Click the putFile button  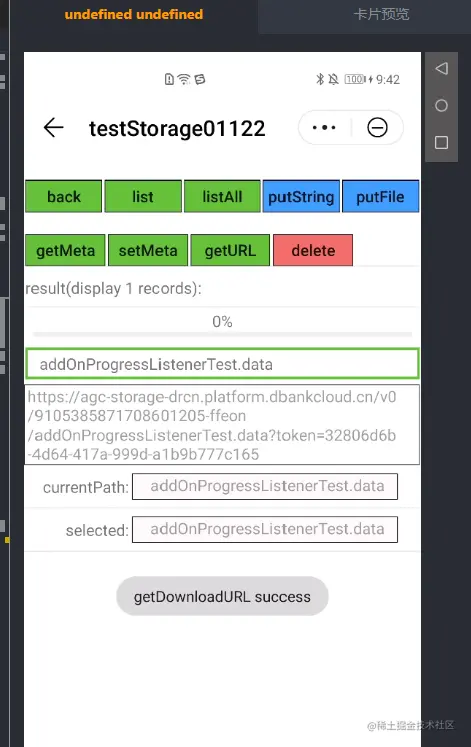click(380, 196)
